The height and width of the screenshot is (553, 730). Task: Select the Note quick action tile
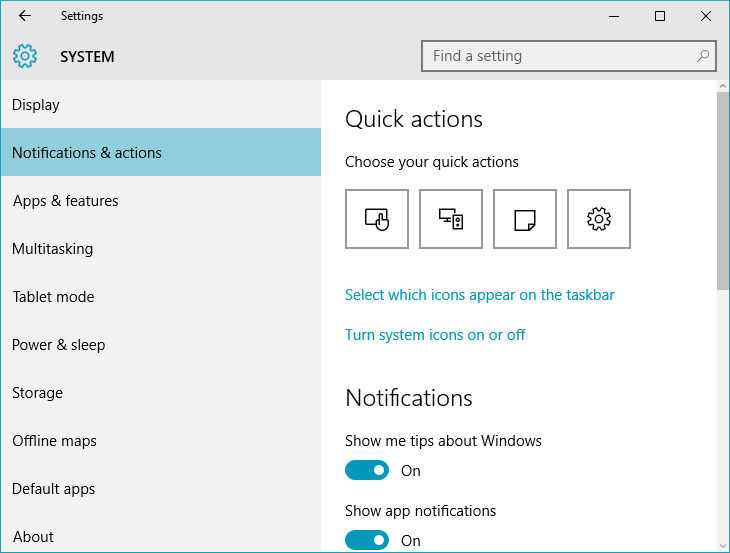525,219
